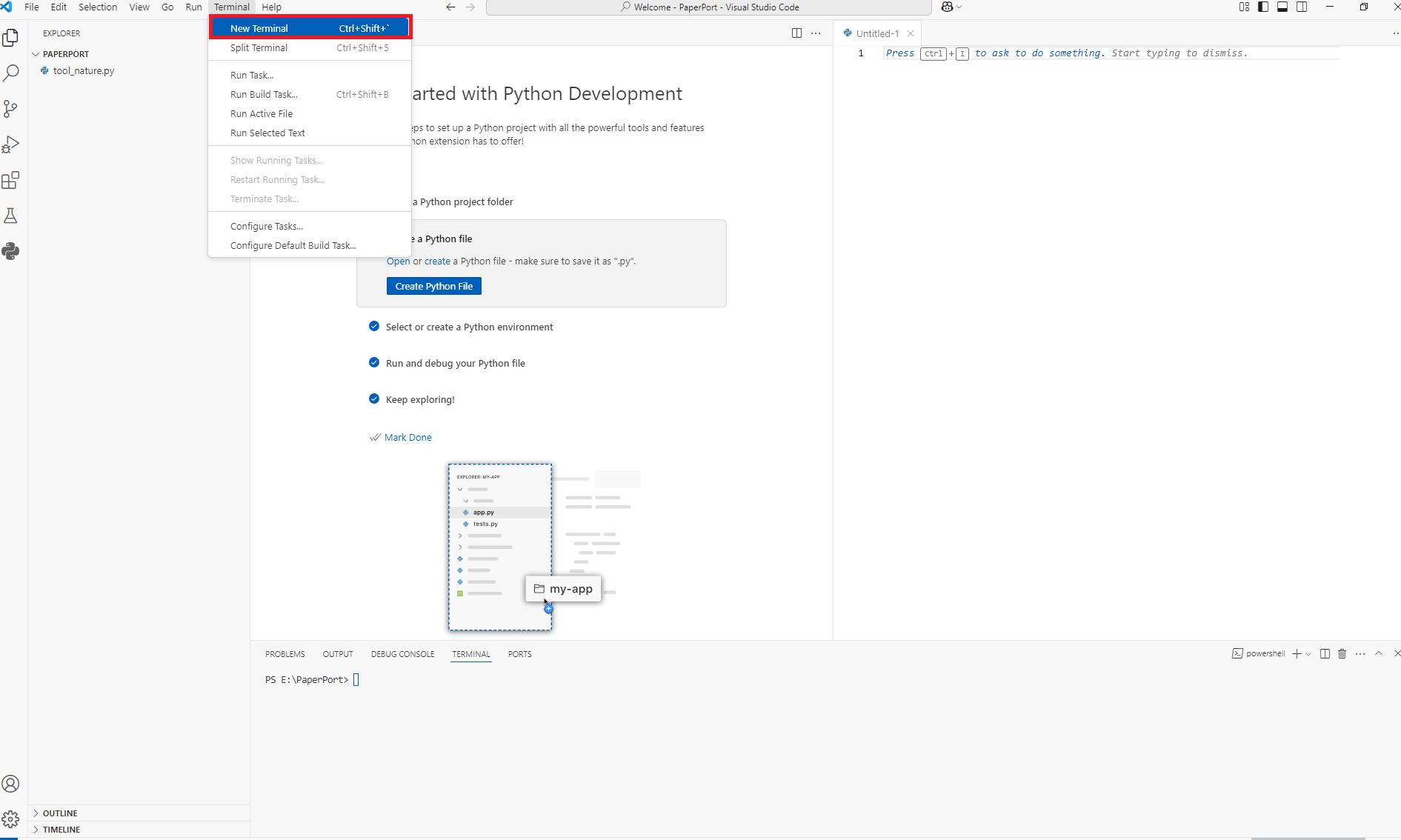Open the Python view in activity bar
Viewport: 1401px width, 840px height.
pyautogui.click(x=11, y=251)
